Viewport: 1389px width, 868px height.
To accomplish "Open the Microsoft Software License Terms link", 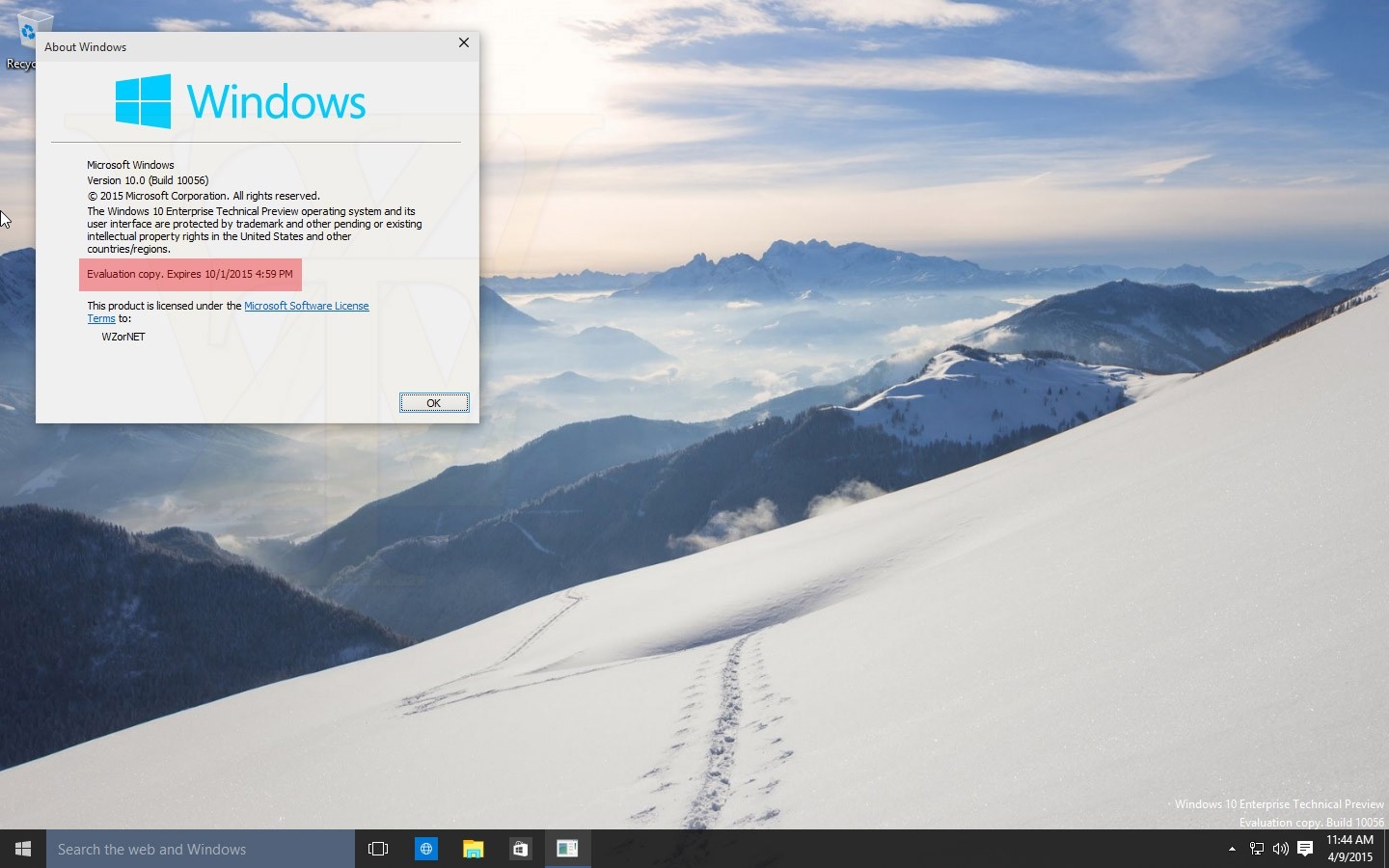I will pos(306,306).
